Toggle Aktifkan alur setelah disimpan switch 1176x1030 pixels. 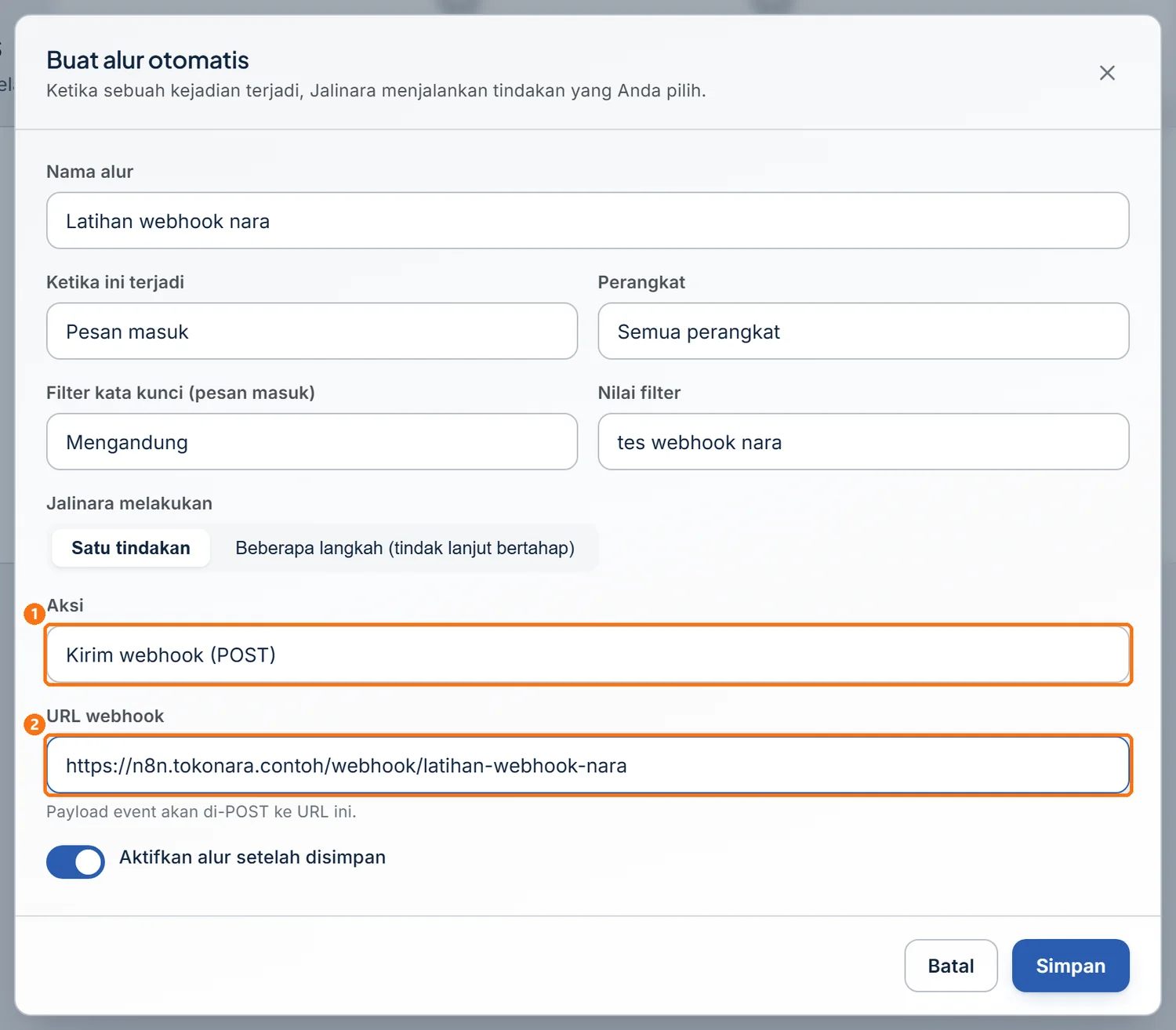coord(75,861)
